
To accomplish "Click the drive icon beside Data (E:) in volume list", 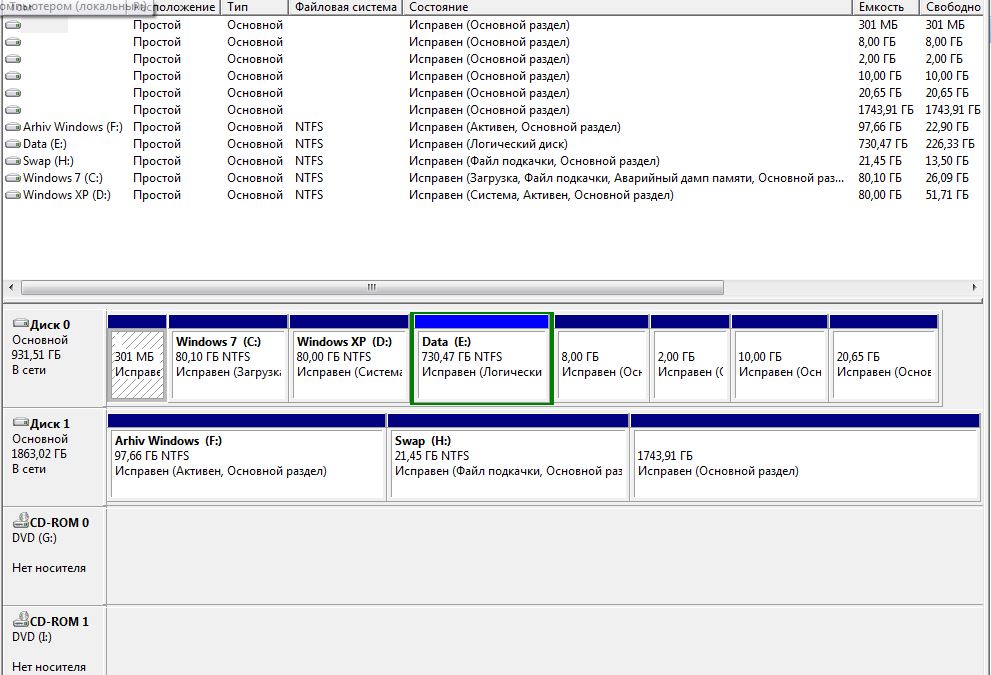I will 13,144.
